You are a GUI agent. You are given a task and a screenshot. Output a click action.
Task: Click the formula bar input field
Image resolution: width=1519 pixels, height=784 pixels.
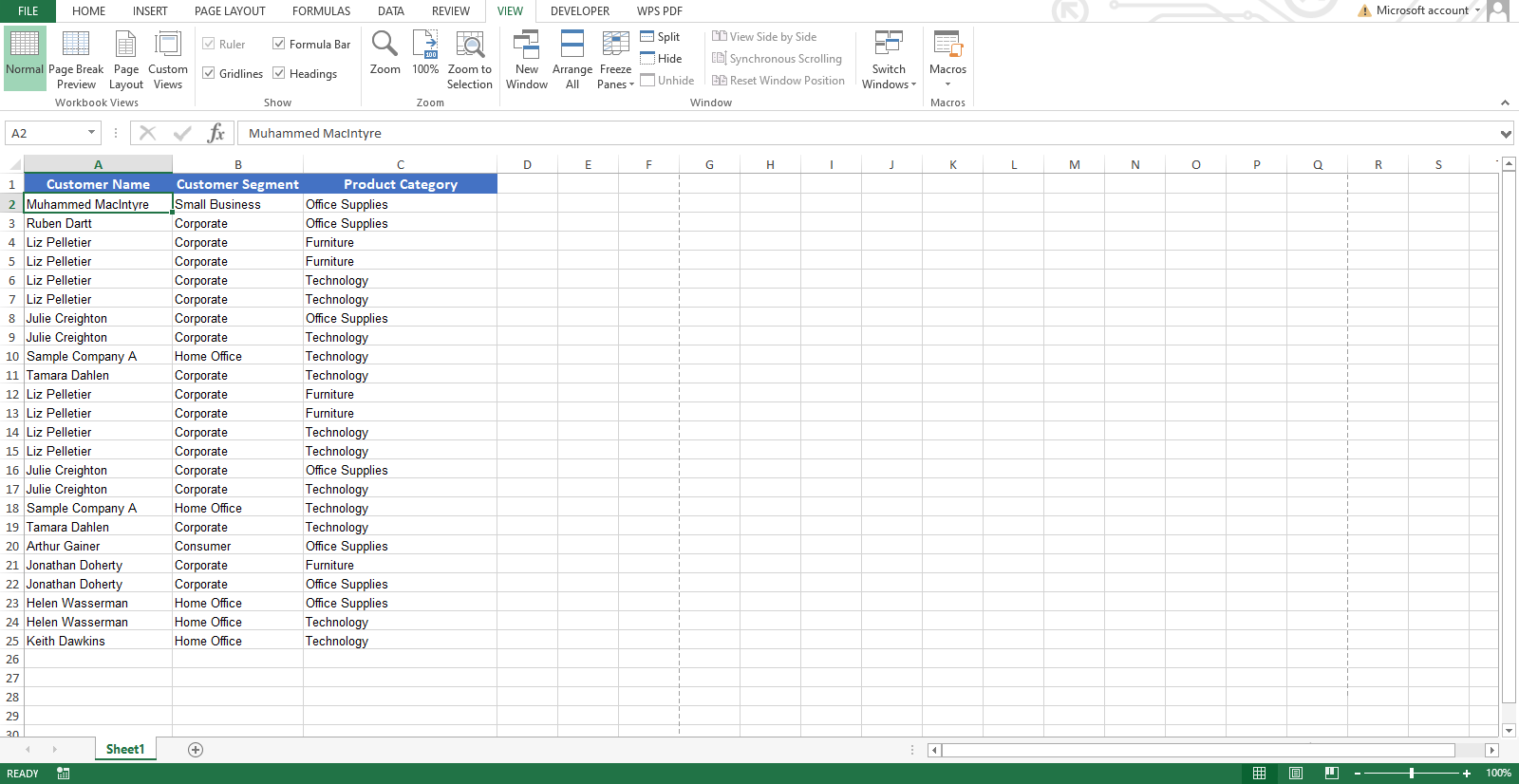(x=869, y=133)
